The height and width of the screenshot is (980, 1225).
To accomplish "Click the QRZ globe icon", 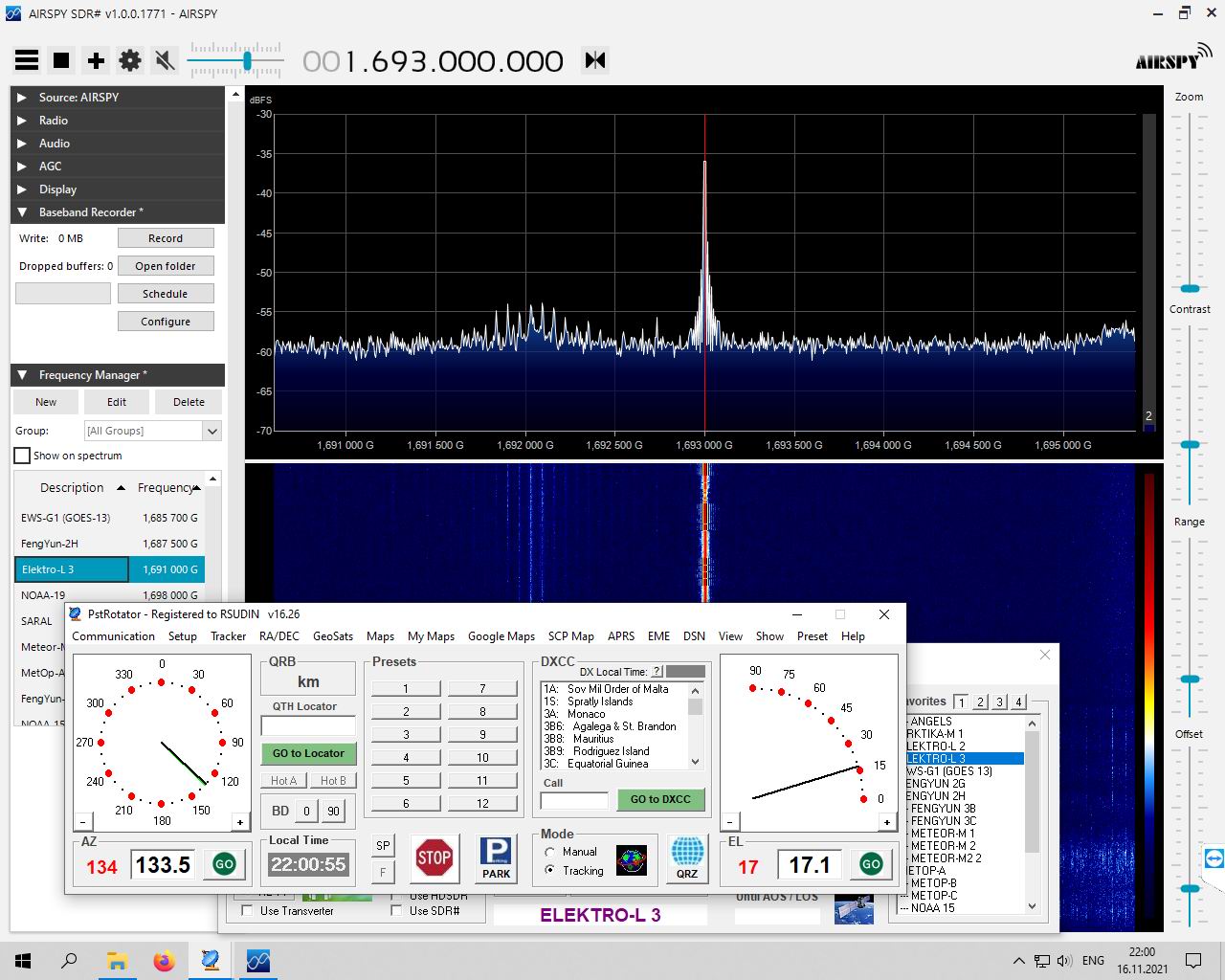I will pos(687,858).
